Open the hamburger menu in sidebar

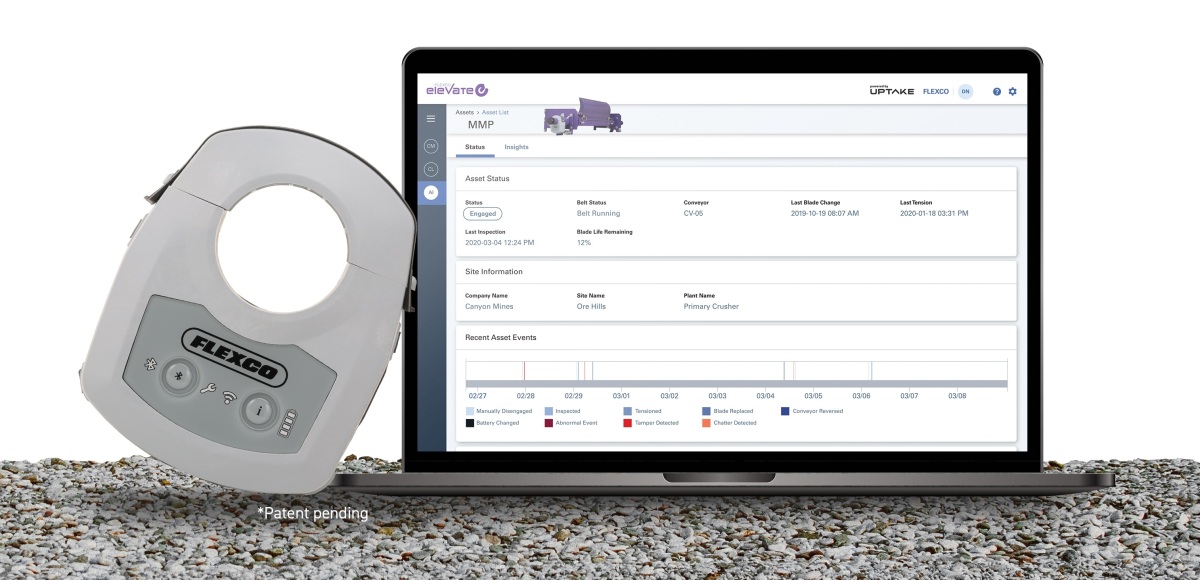pyautogui.click(x=431, y=119)
